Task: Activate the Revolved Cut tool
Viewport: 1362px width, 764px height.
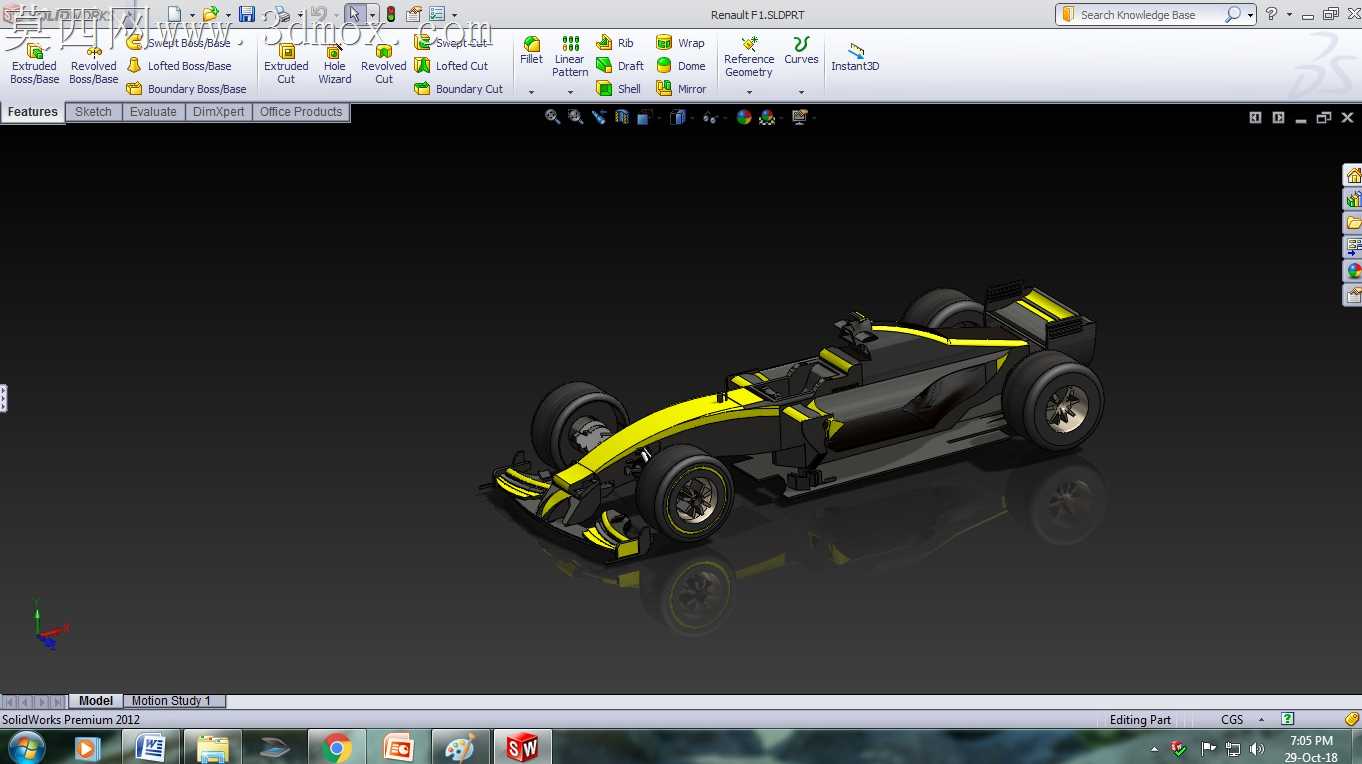Action: [x=384, y=63]
